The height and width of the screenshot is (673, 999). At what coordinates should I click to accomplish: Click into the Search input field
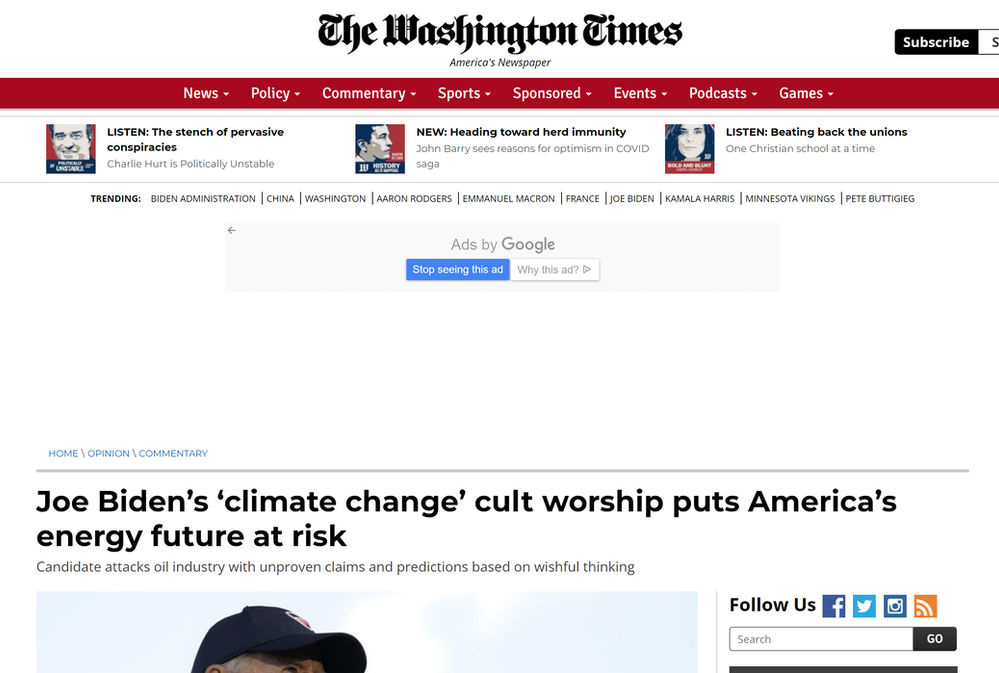821,639
